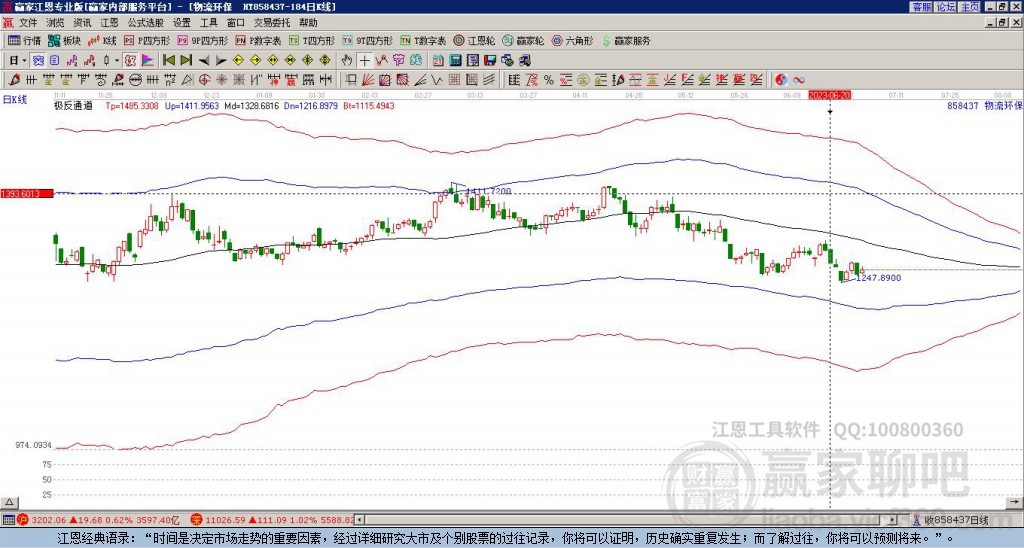Open the 帮助 menu
Image resolution: width=1024 pixels, height=548 pixels.
[308, 23]
